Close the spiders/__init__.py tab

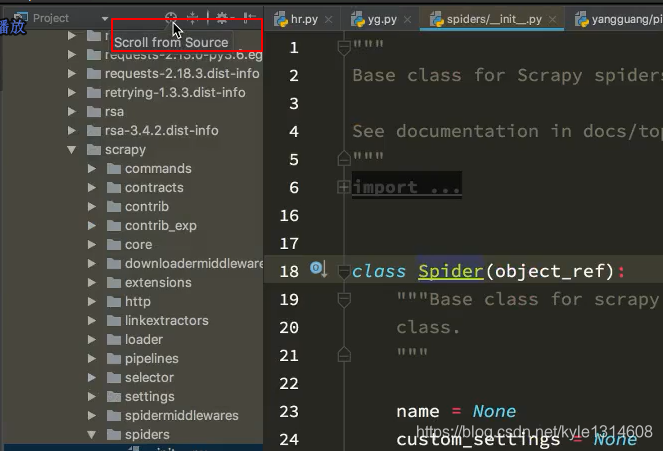pos(552,20)
